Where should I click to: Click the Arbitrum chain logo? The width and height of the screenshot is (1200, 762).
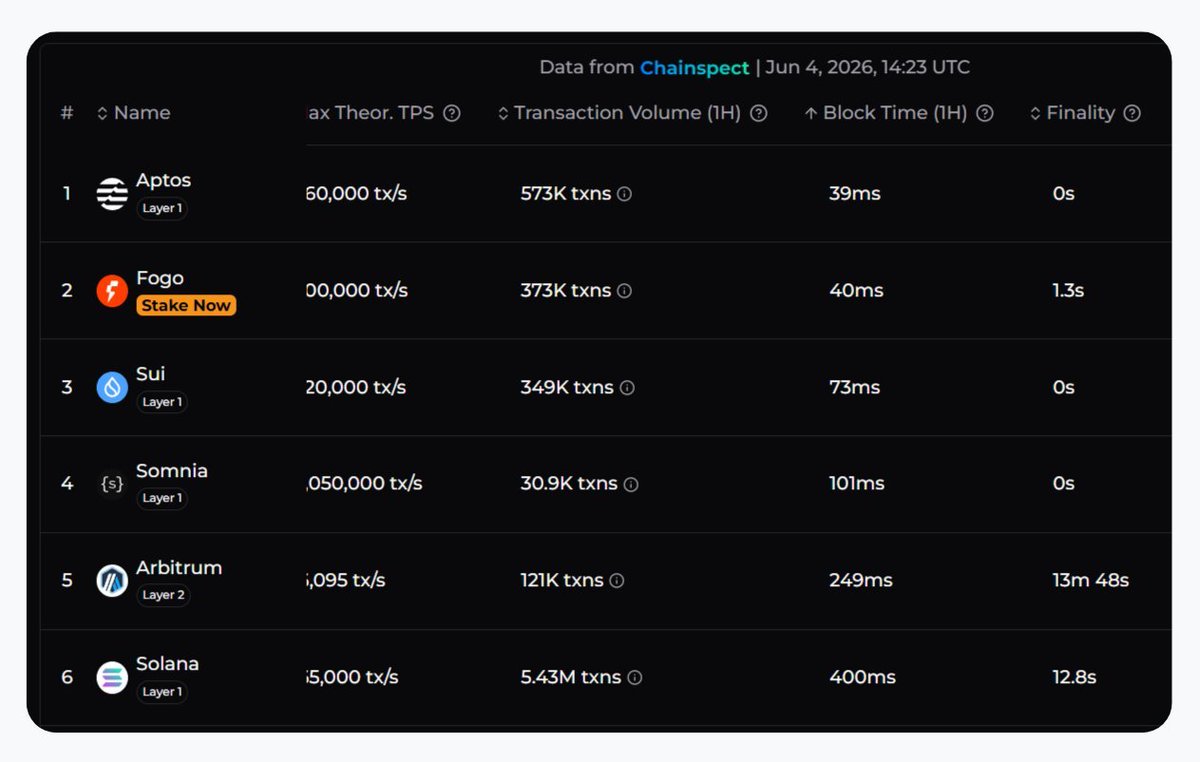coord(112,580)
